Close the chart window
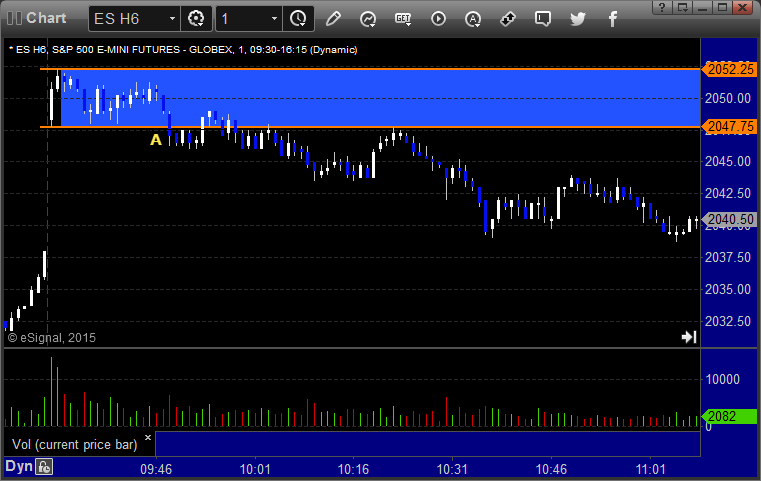761x481 pixels. click(743, 7)
